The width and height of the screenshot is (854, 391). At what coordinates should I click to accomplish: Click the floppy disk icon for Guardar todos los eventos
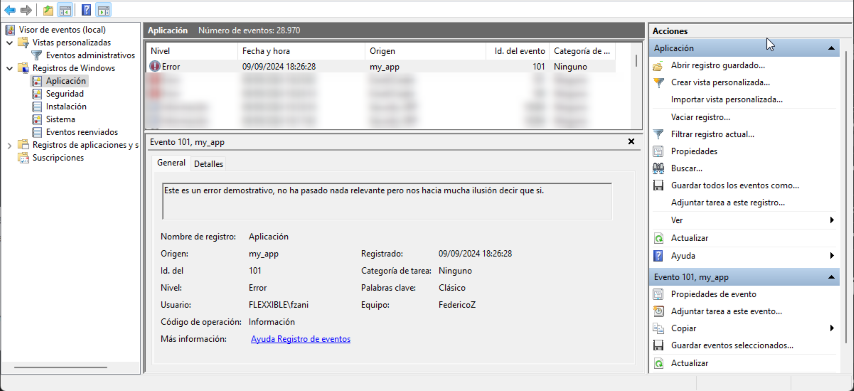click(658, 186)
